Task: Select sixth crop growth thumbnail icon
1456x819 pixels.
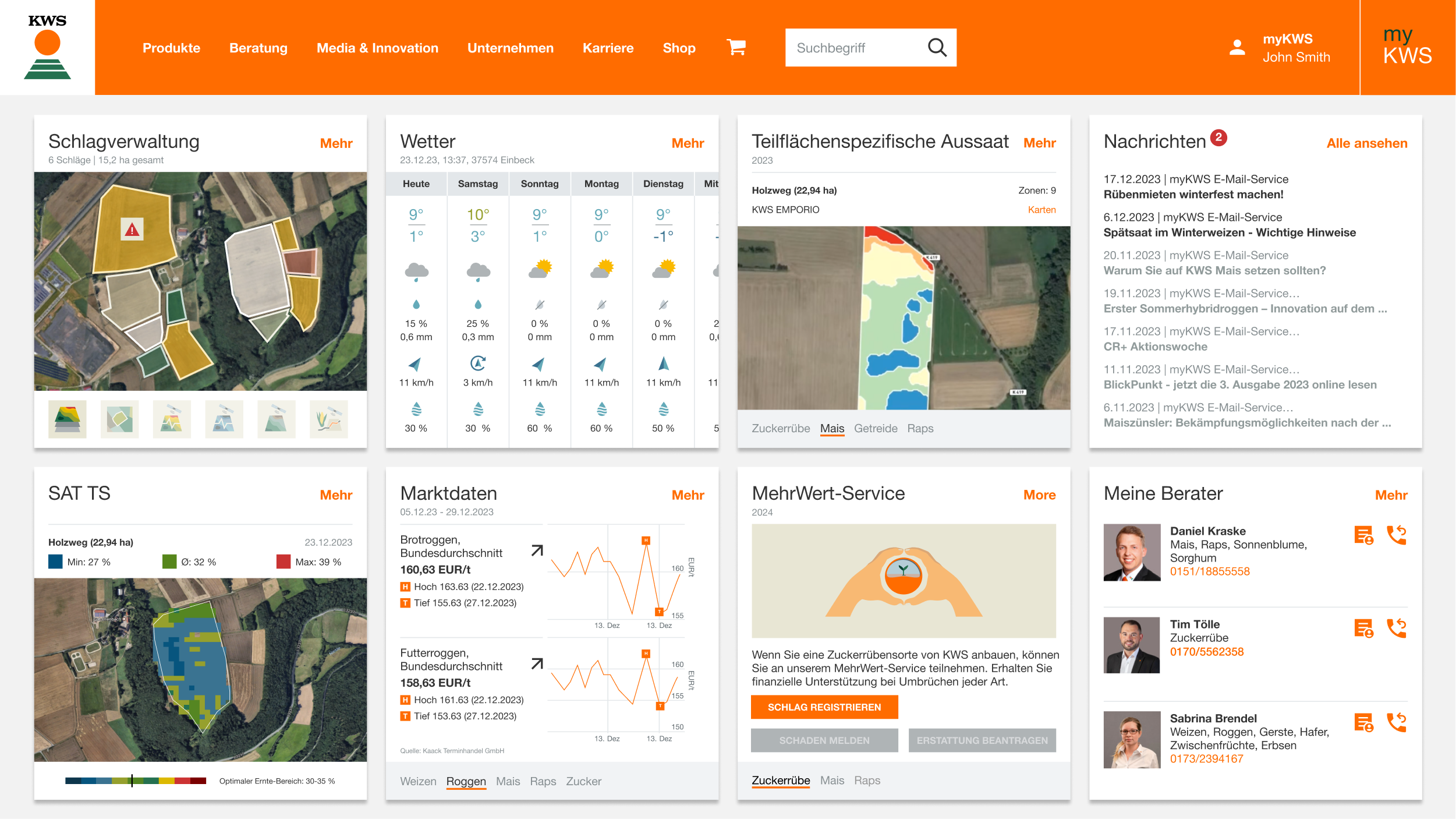Action: [329, 419]
